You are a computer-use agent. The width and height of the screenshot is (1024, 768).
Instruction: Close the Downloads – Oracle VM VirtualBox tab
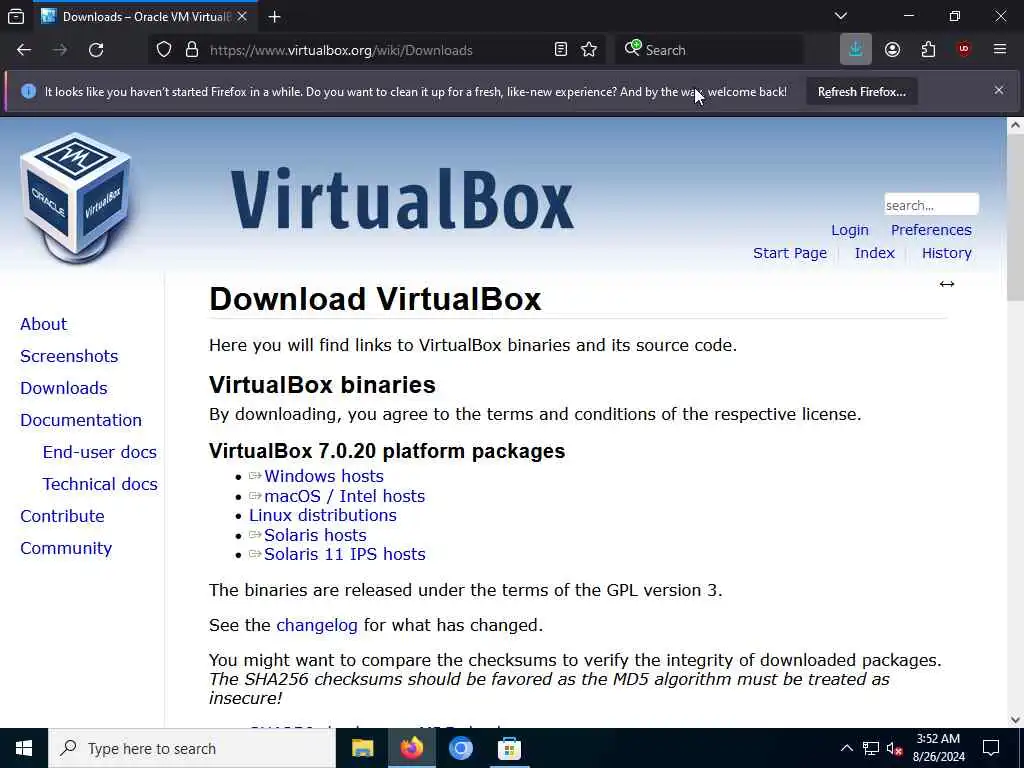242,17
